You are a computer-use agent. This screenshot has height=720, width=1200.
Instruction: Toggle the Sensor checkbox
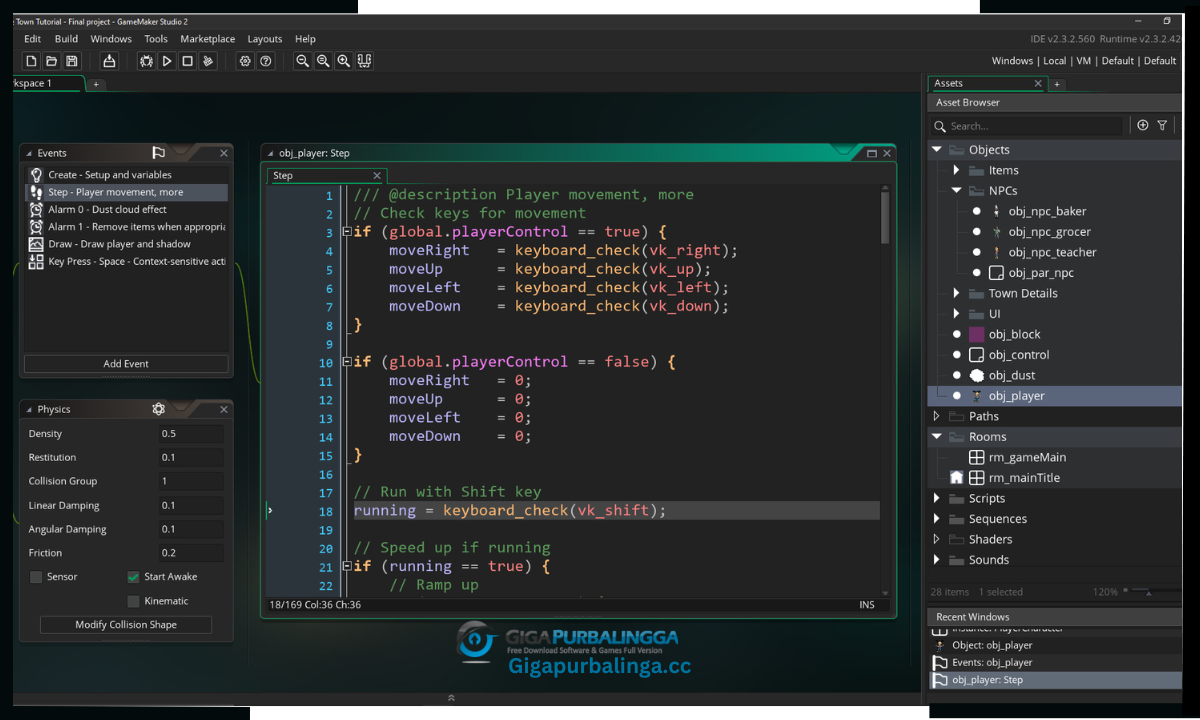pyautogui.click(x=36, y=577)
